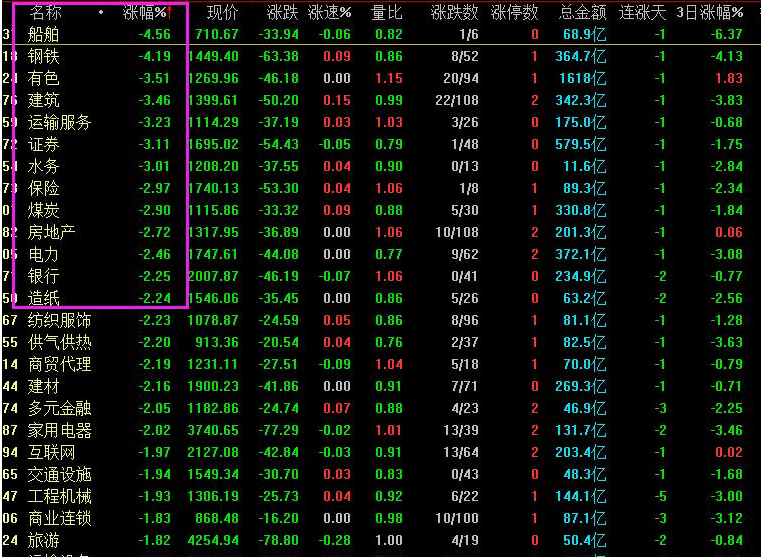The image size is (761, 557).
Task: Sort the table by 现价 column header
Action: pos(222,13)
